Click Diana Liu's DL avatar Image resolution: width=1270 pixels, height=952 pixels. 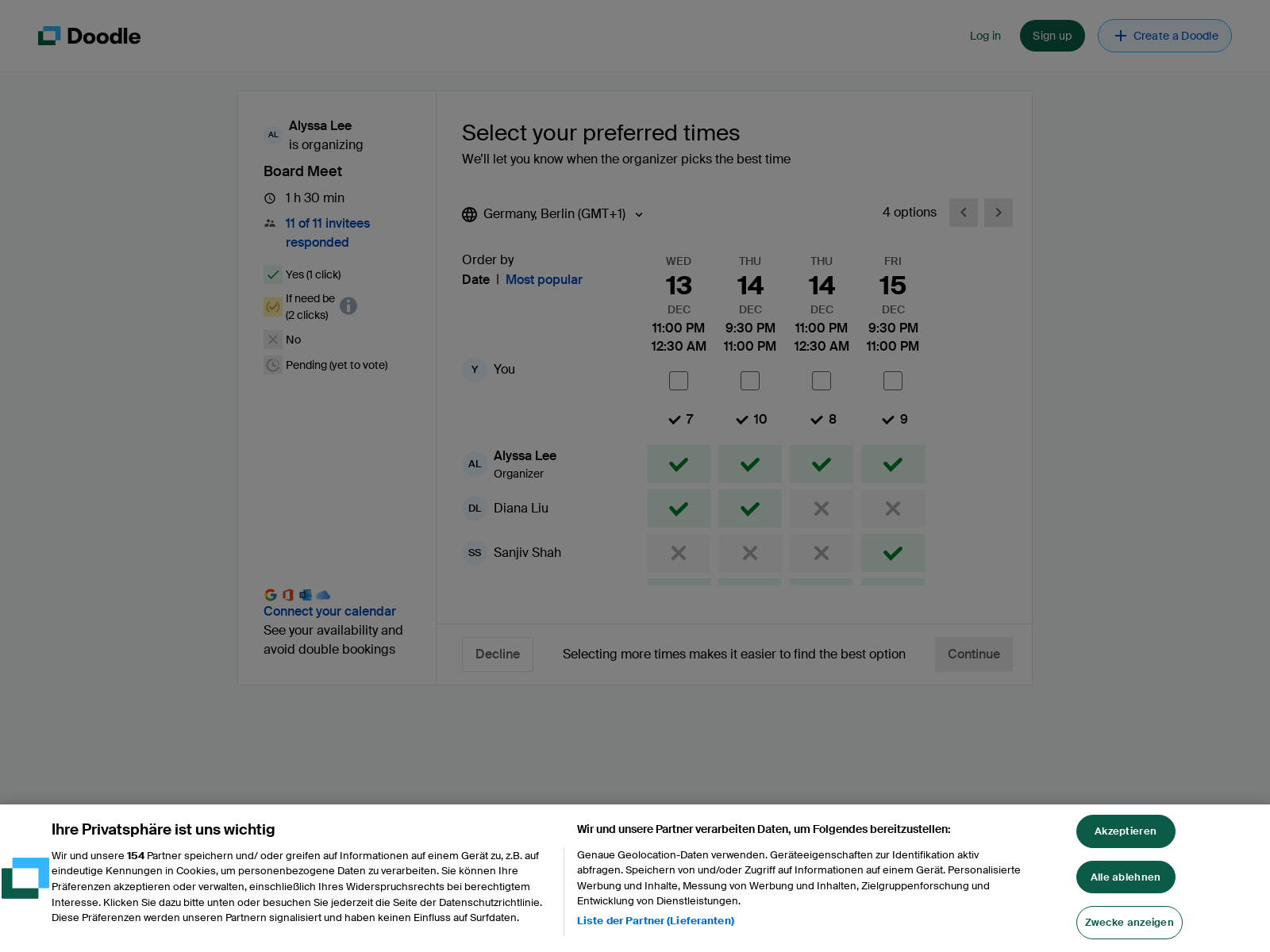click(475, 509)
